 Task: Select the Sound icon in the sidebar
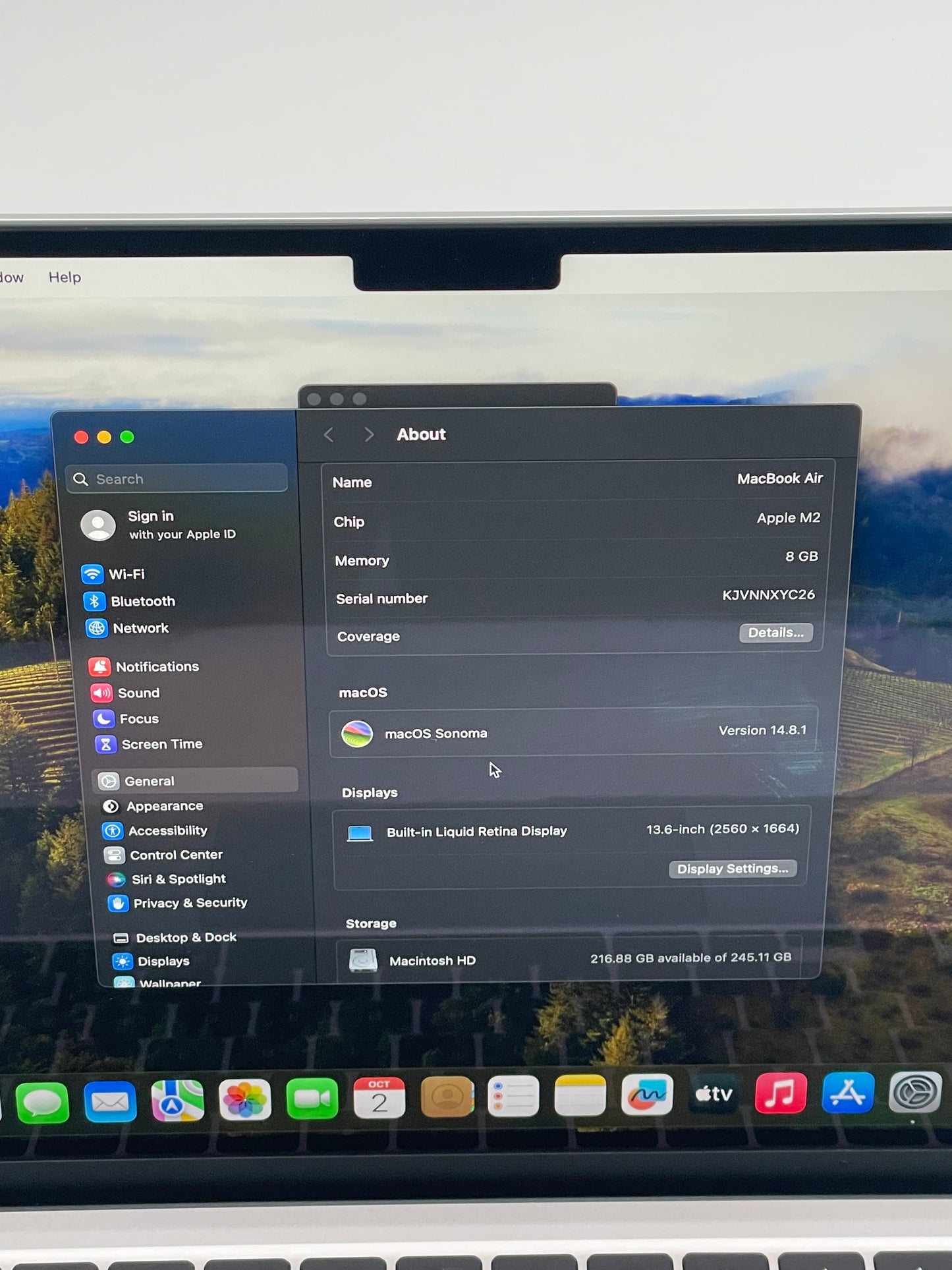pyautogui.click(x=101, y=693)
